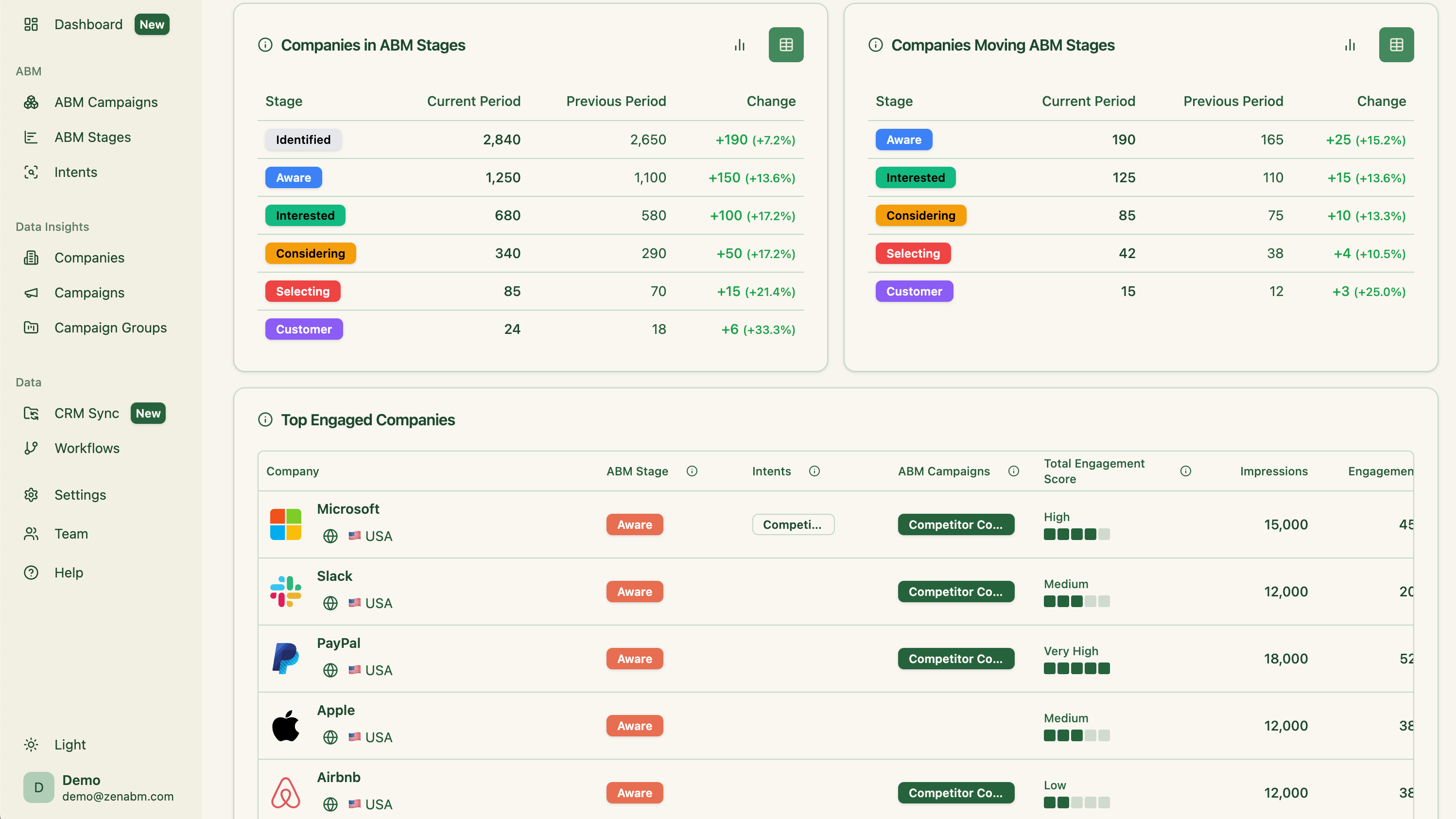Open PayPal's website globe icon
This screenshot has width=1456, height=819.
330,670
